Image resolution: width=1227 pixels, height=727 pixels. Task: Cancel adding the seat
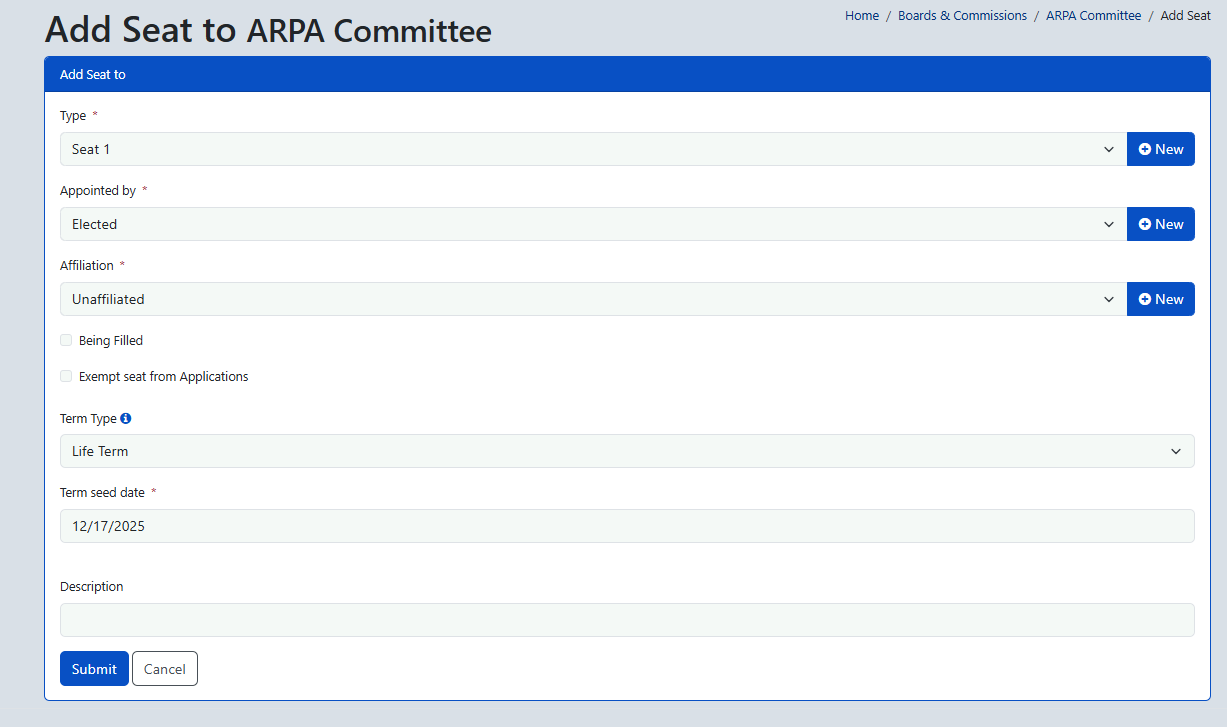pyautogui.click(x=165, y=669)
